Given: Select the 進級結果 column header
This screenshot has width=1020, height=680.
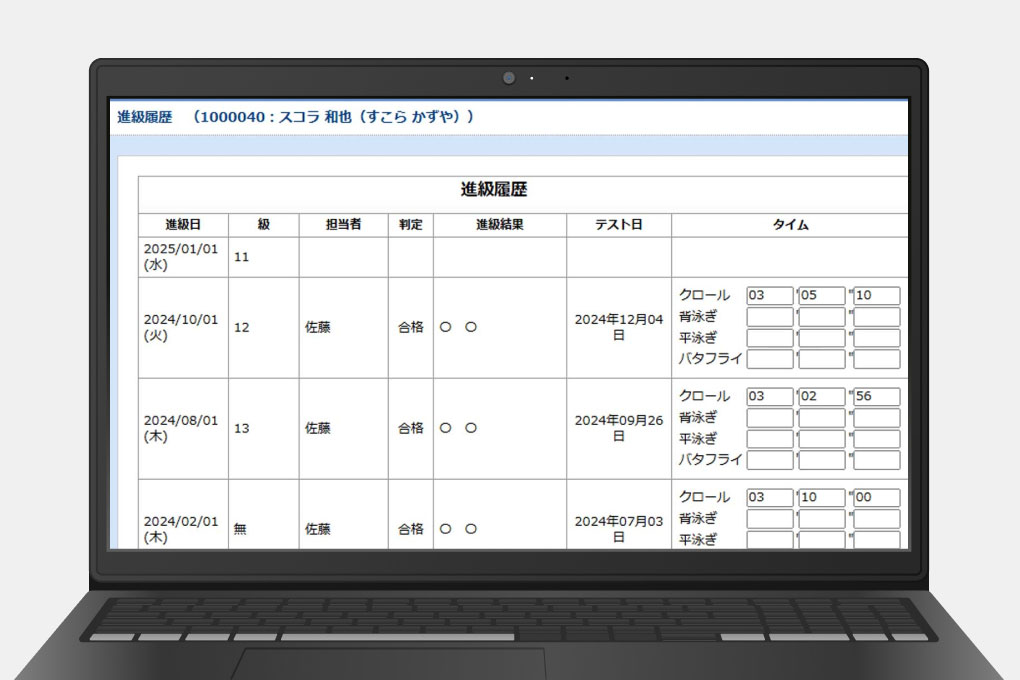Looking at the screenshot, I should (x=500, y=224).
